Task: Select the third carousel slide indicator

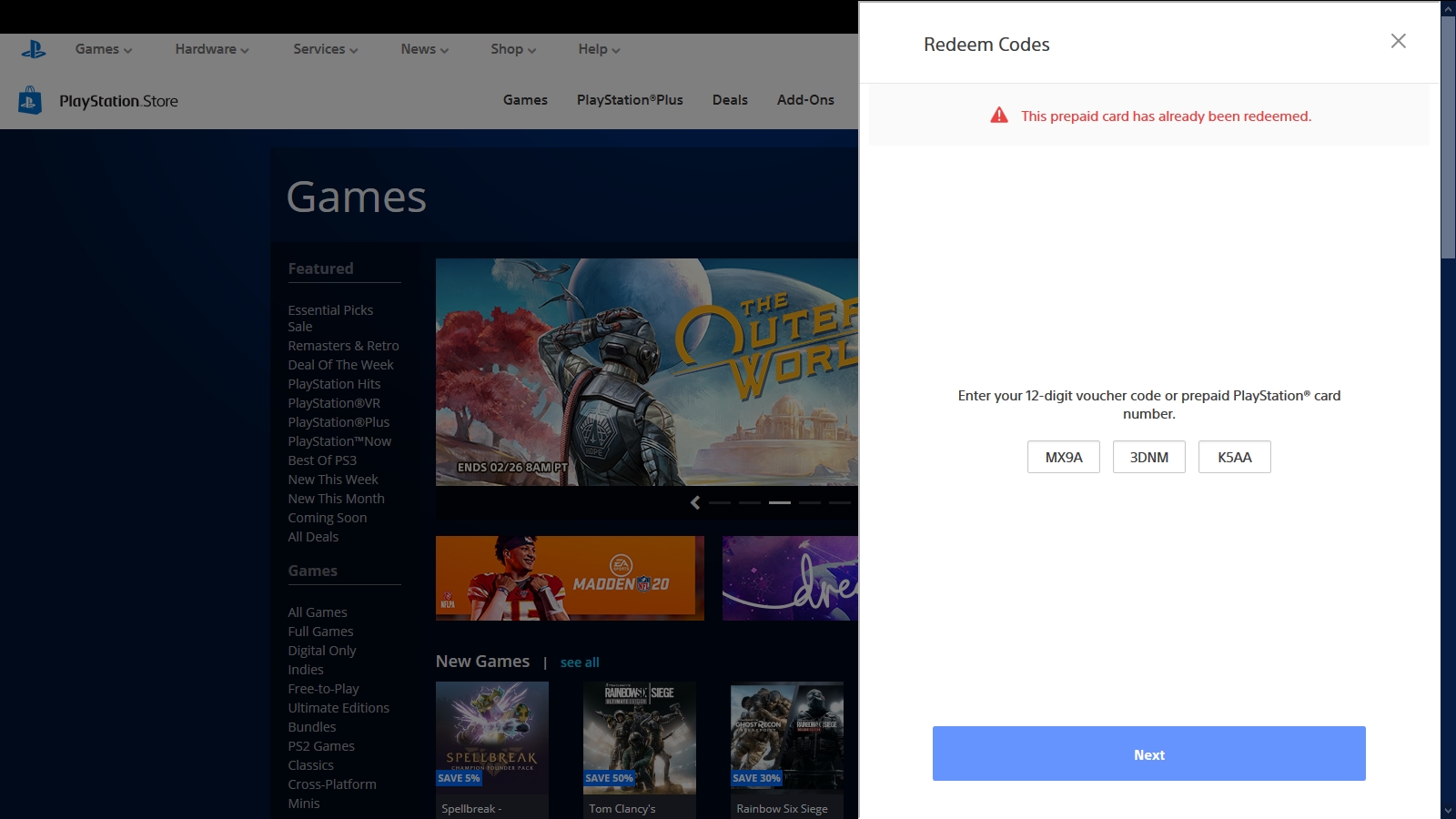Action: [x=779, y=502]
